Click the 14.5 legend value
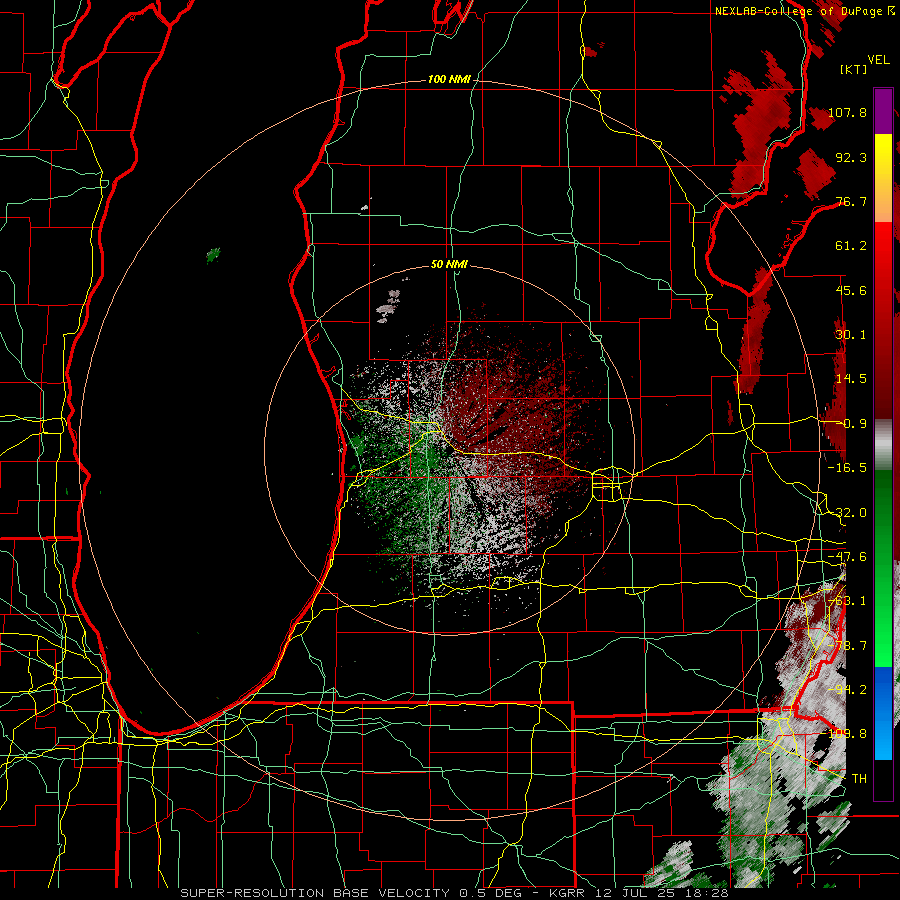The height and width of the screenshot is (900, 900). point(851,379)
